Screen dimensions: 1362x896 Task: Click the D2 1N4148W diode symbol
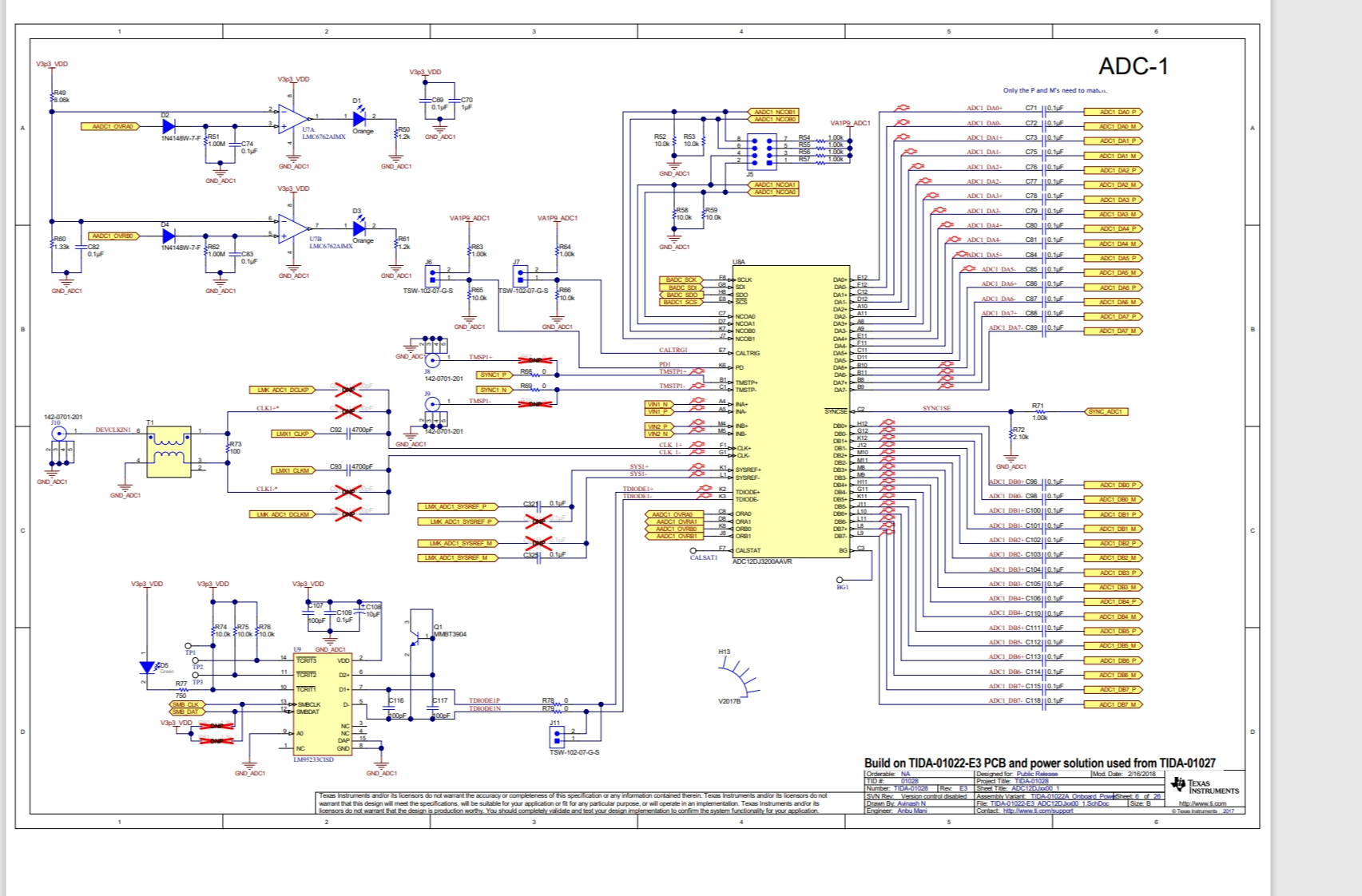pos(169,126)
